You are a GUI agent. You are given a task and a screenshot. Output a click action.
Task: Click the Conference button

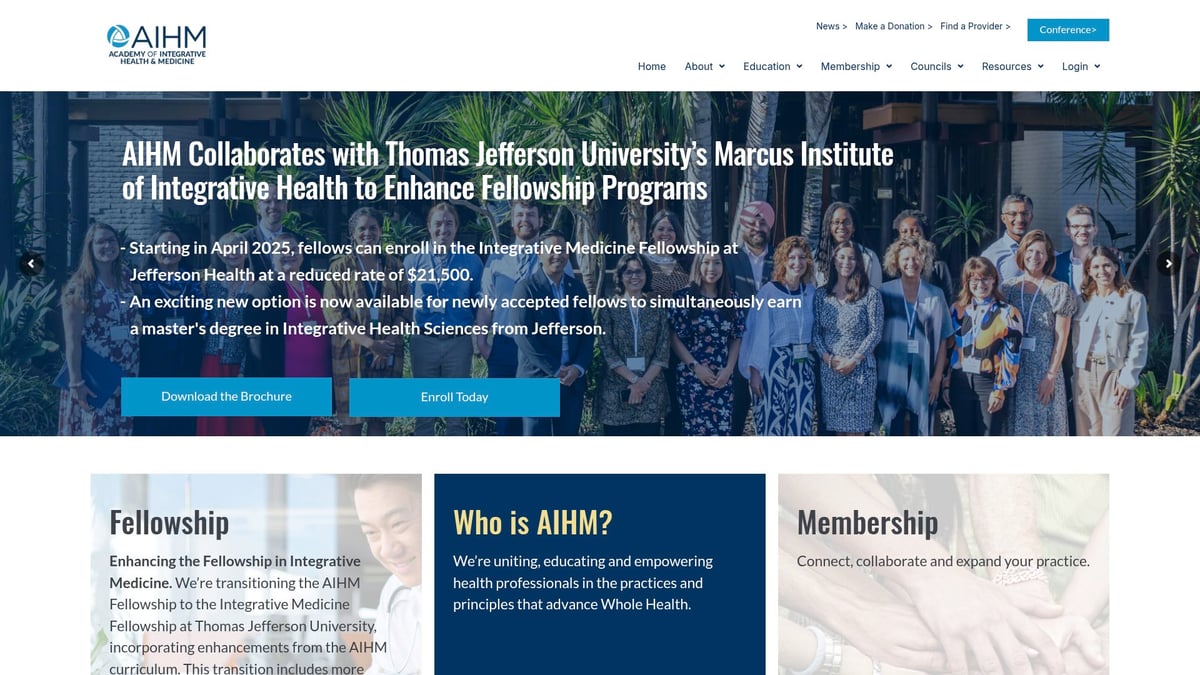pyautogui.click(x=1068, y=30)
